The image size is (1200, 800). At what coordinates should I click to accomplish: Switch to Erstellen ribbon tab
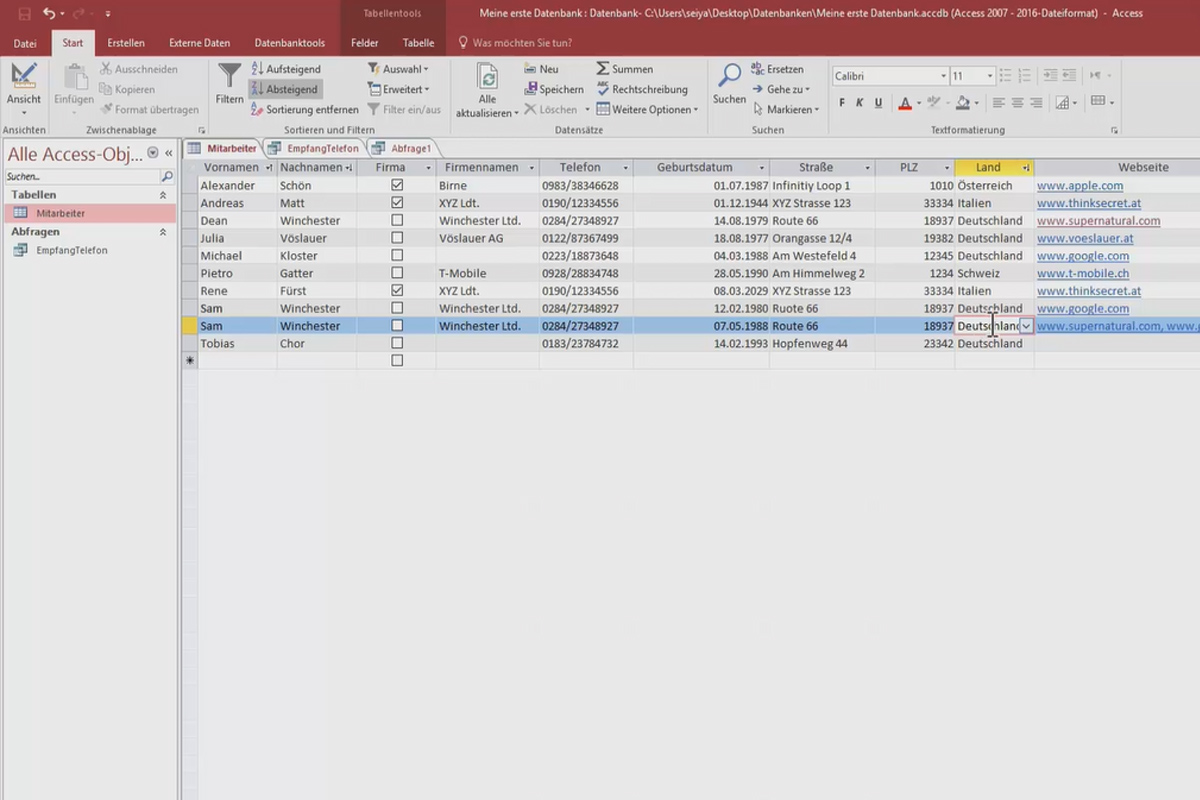point(126,43)
